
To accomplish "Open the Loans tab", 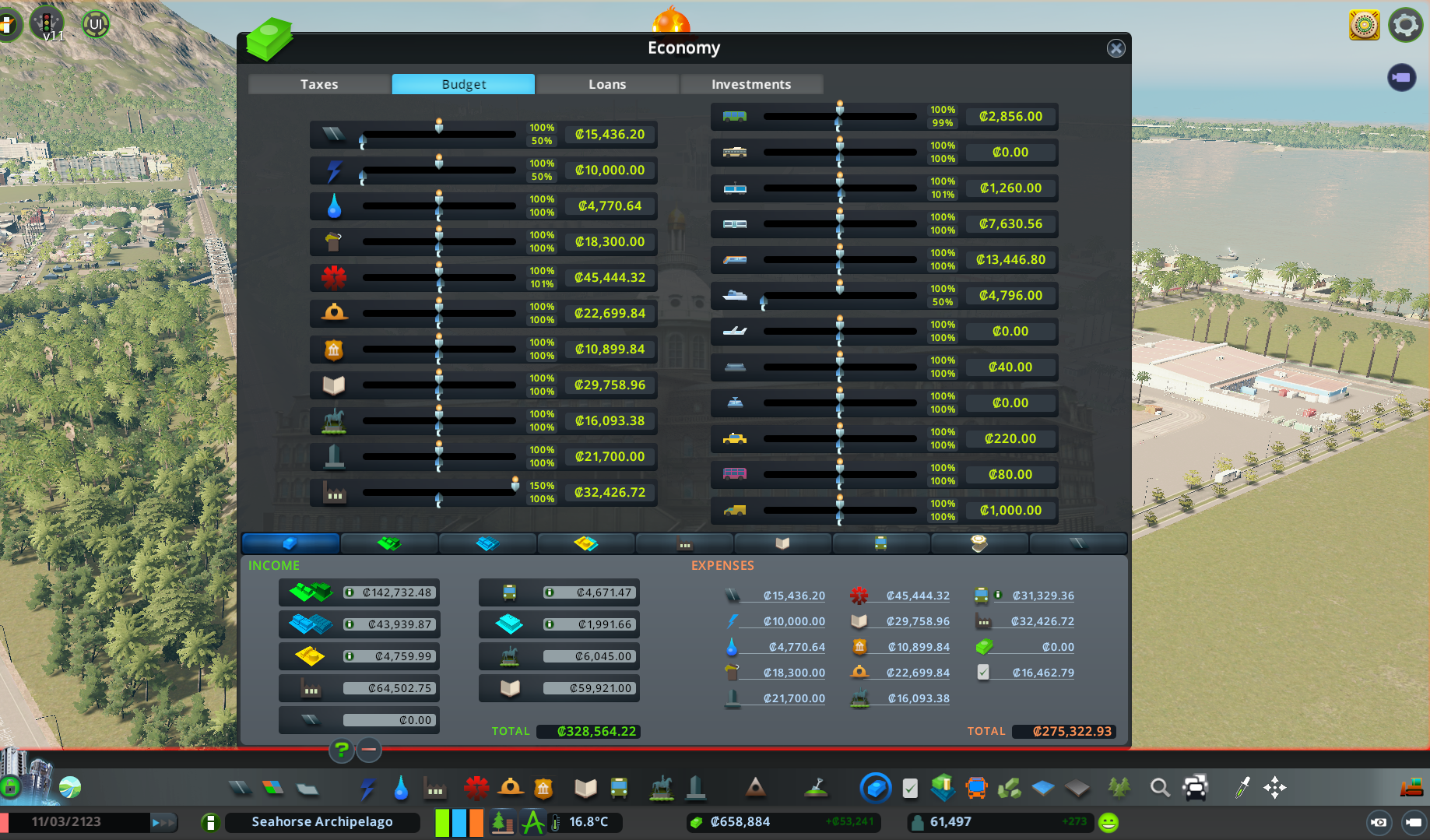I will [607, 84].
